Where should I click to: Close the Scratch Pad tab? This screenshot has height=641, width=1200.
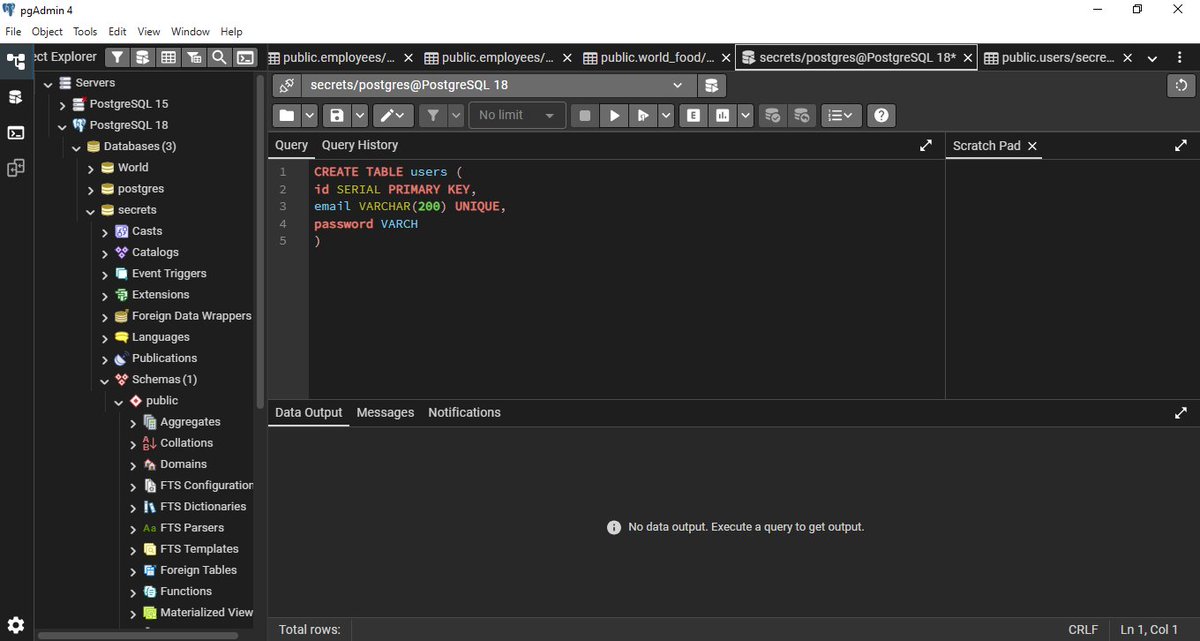tap(1033, 146)
